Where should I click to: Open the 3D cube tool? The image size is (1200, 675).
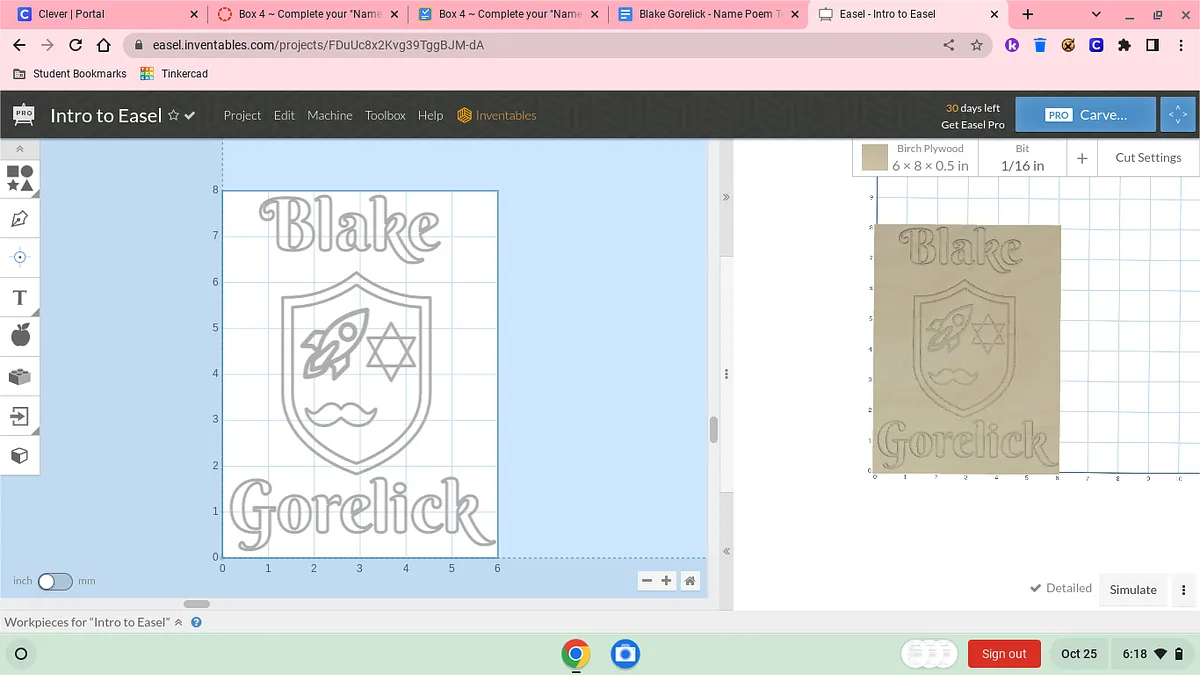pyautogui.click(x=20, y=455)
